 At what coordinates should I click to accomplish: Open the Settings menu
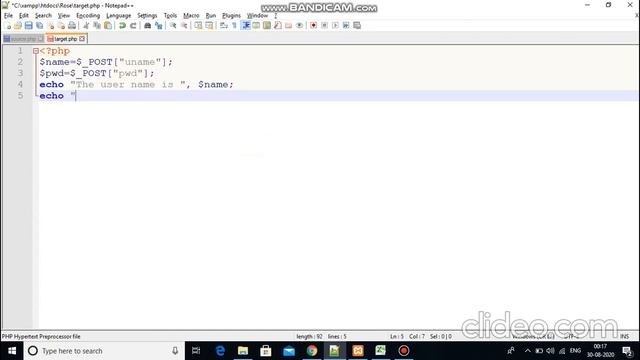[147, 16]
